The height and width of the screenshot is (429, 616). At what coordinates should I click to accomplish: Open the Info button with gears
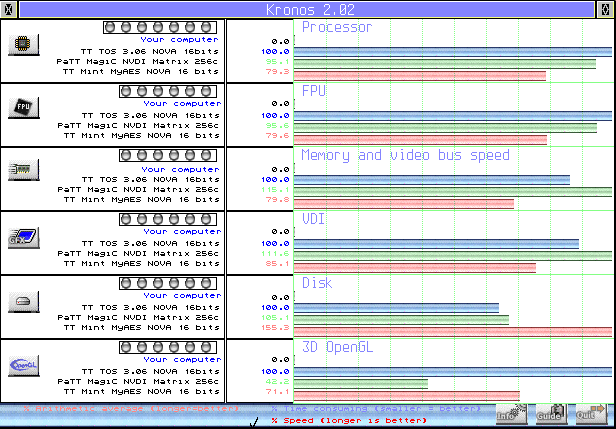(x=512, y=414)
